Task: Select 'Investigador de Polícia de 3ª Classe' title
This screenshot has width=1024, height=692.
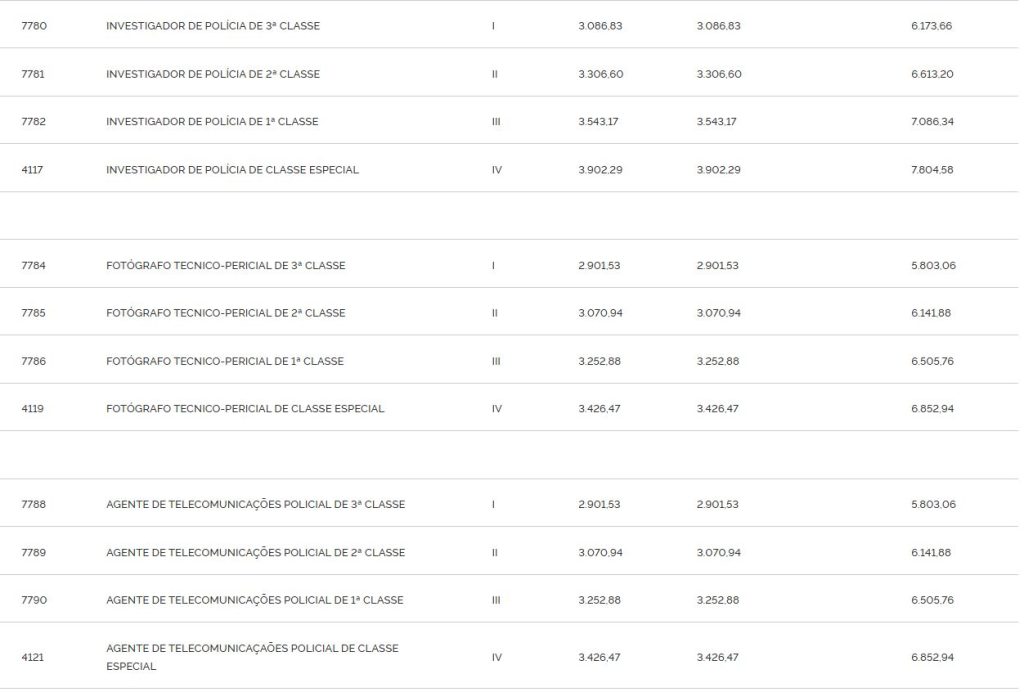Action: pos(213,26)
